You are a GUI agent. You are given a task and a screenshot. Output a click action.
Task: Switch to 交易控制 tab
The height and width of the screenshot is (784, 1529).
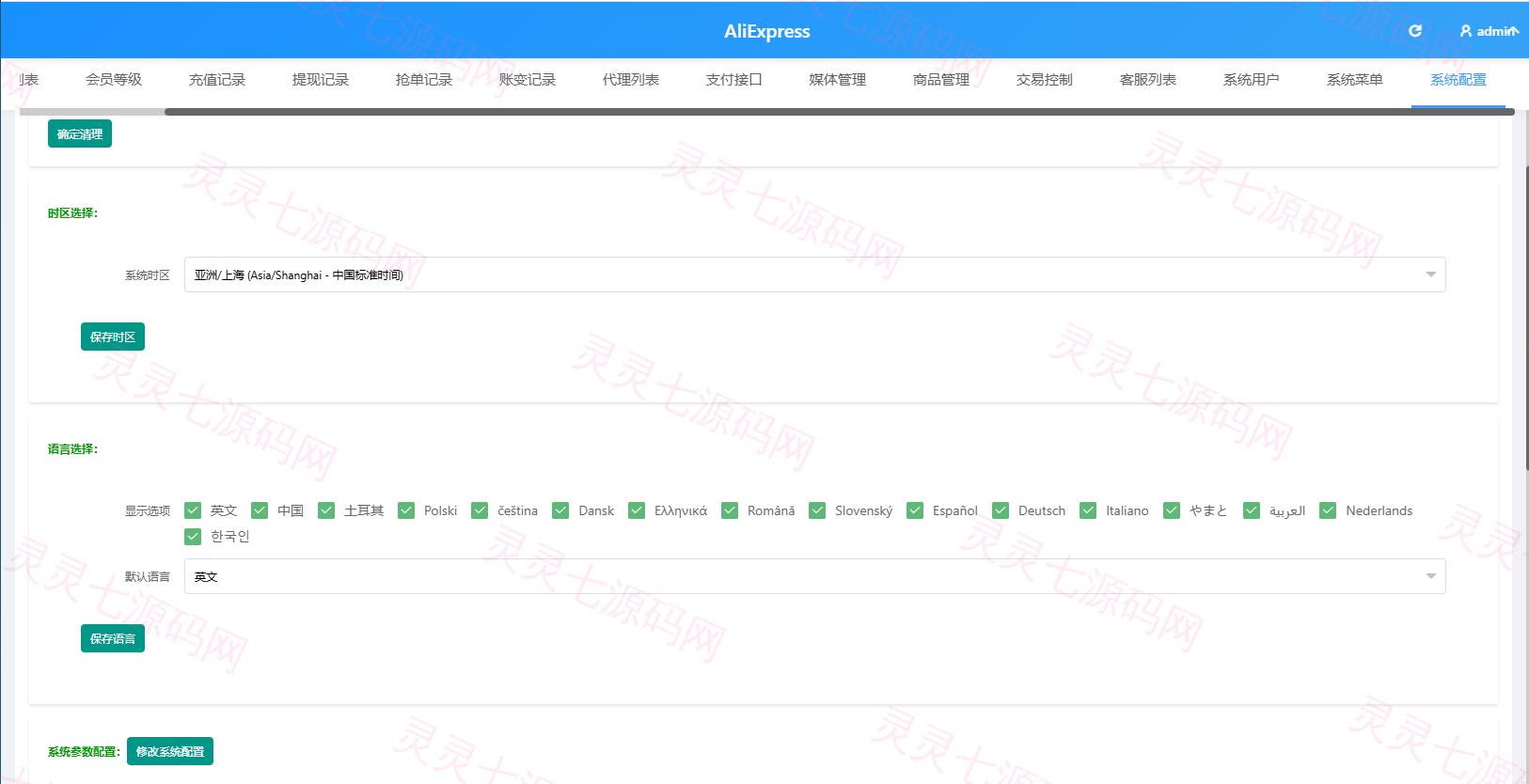(x=1045, y=80)
